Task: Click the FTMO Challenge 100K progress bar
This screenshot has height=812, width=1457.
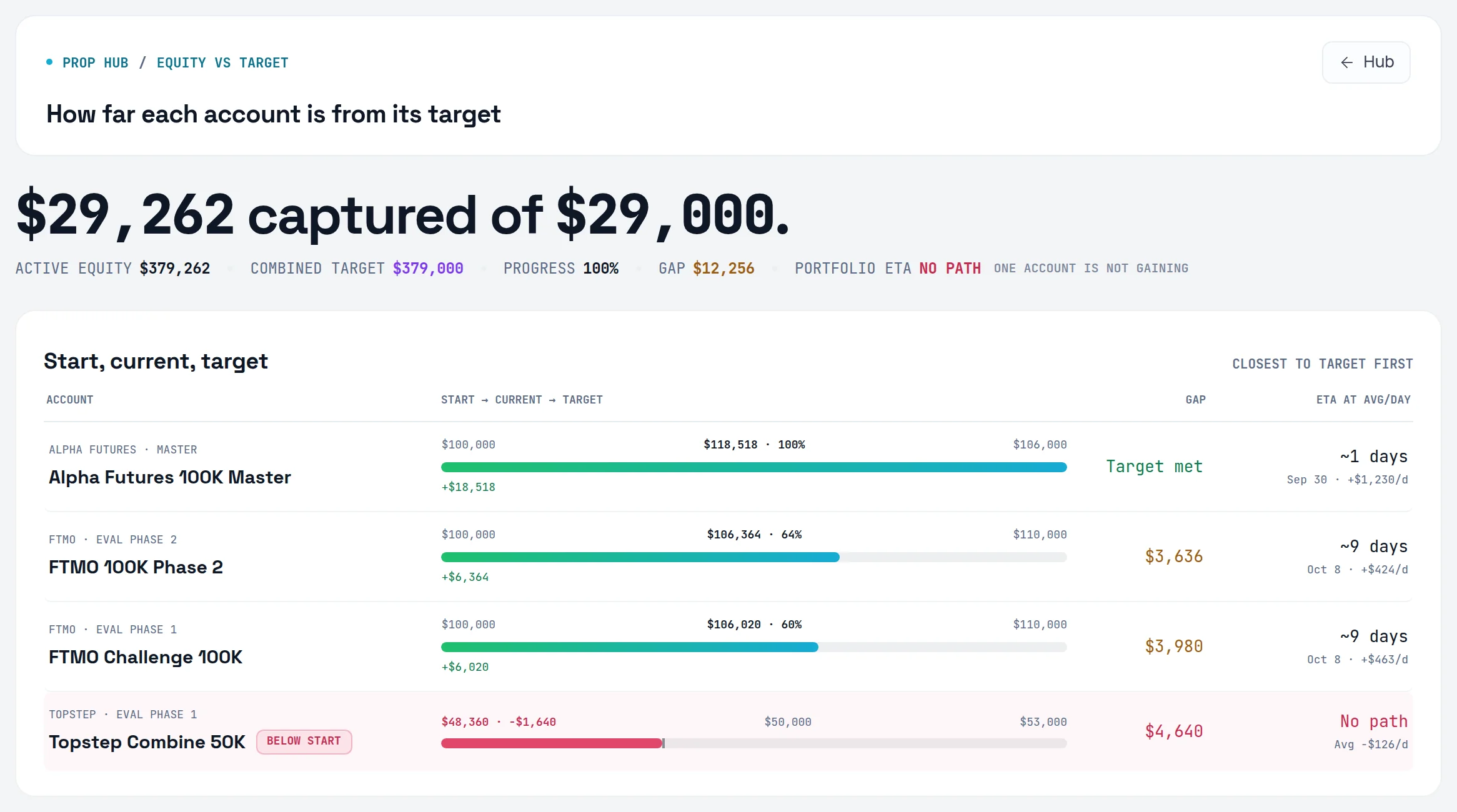Action: click(x=753, y=647)
